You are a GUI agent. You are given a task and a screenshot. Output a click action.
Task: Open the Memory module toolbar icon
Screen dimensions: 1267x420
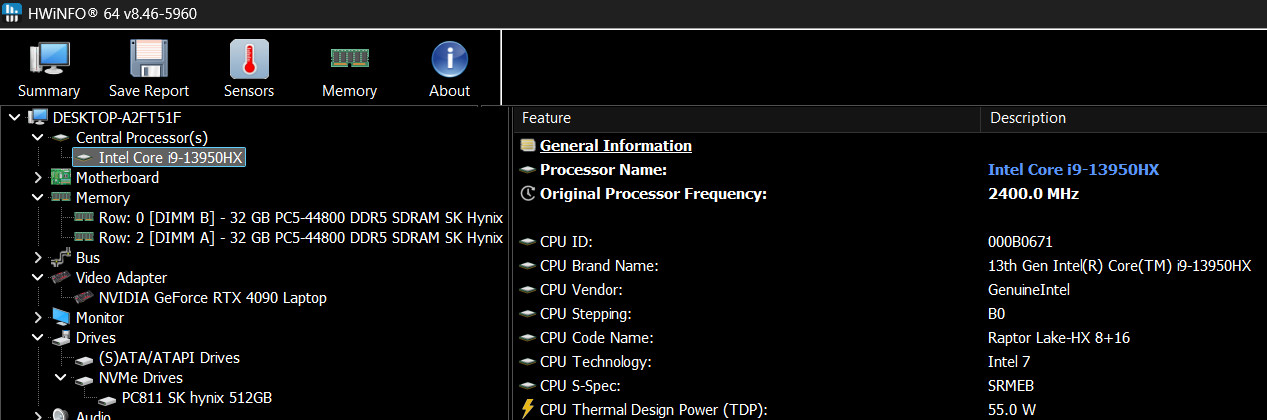(x=349, y=59)
